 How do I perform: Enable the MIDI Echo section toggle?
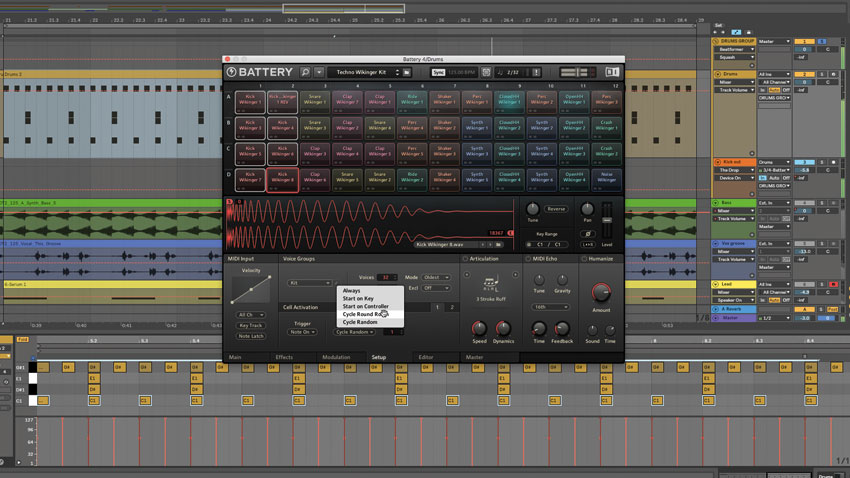(x=528, y=259)
